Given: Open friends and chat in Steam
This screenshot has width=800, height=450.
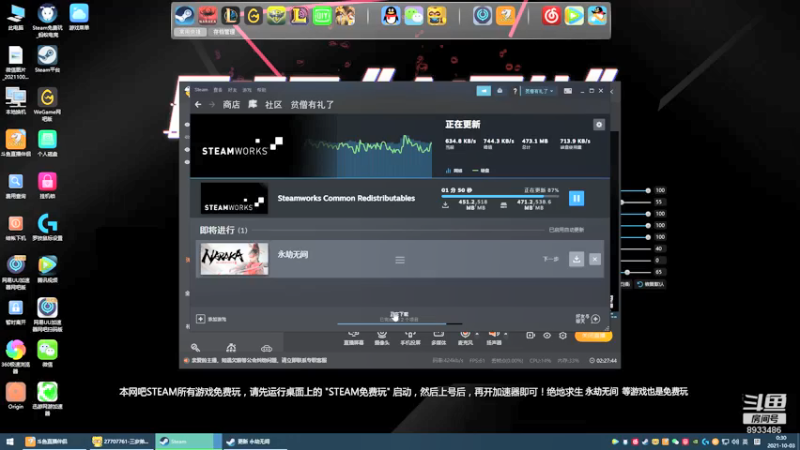Looking at the screenshot, I should (x=588, y=319).
